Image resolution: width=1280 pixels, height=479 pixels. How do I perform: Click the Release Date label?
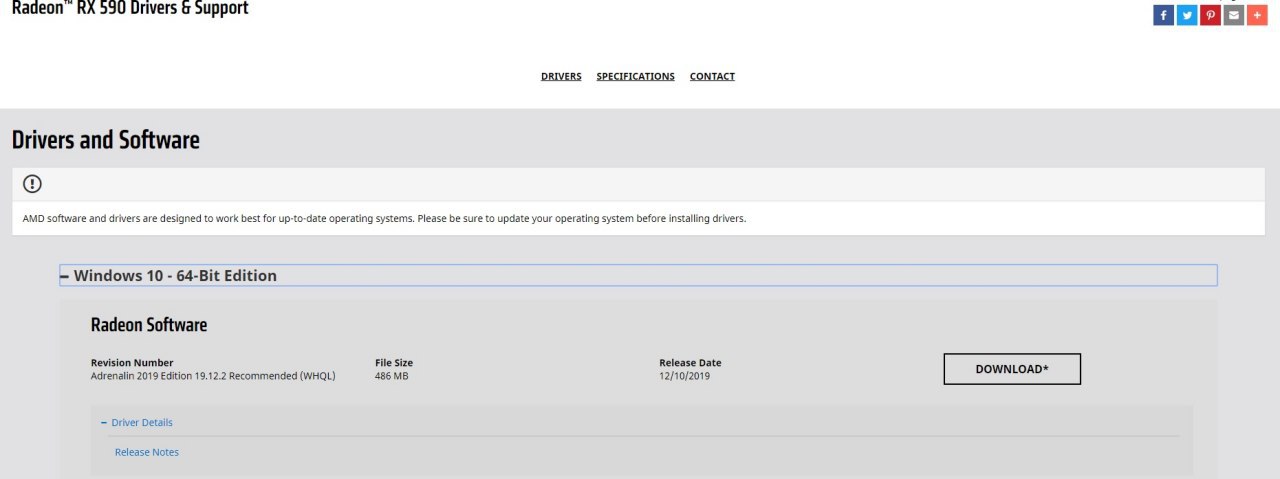[x=690, y=363]
